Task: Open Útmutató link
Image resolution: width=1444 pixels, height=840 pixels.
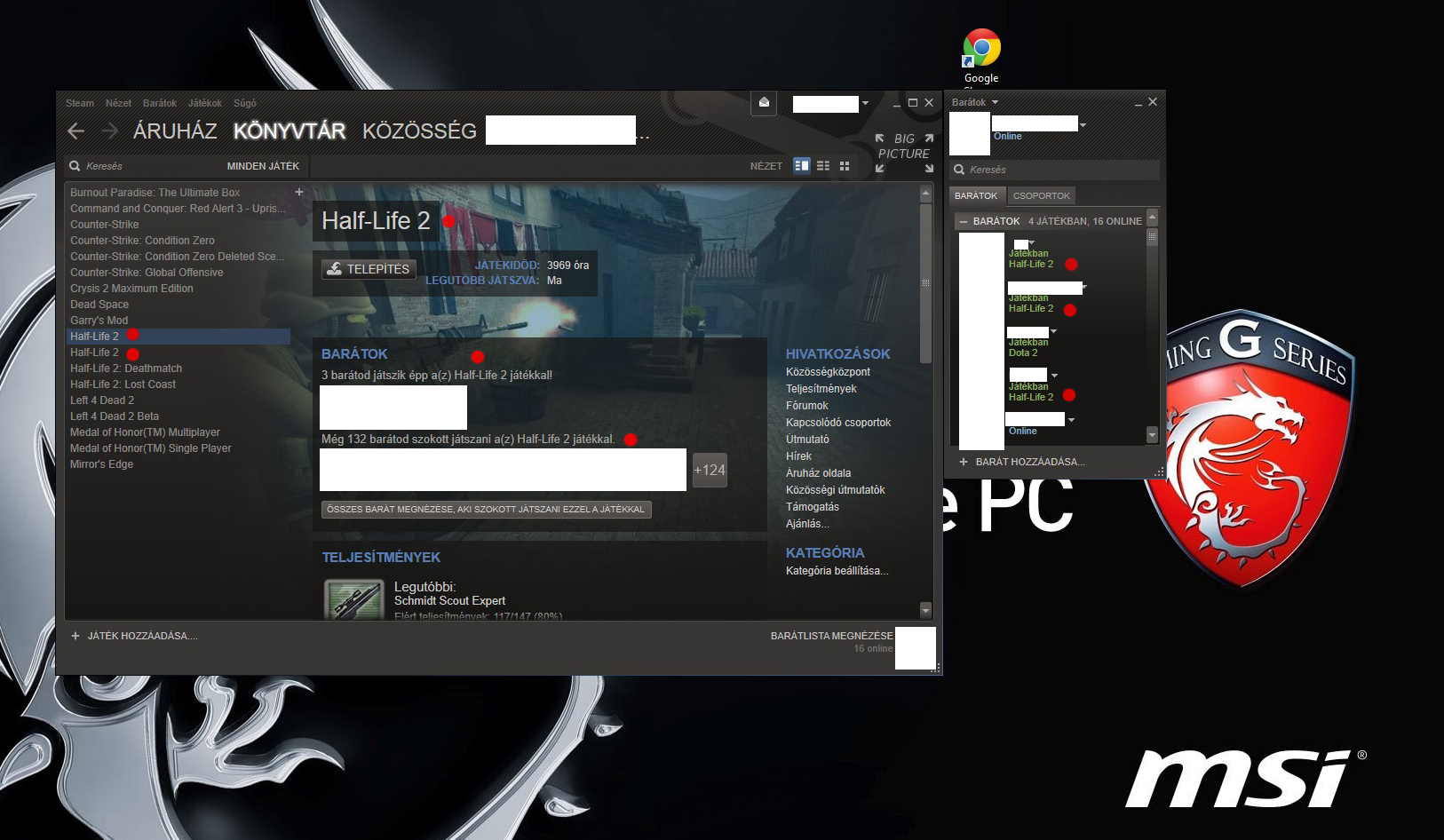Action: pyautogui.click(x=807, y=440)
